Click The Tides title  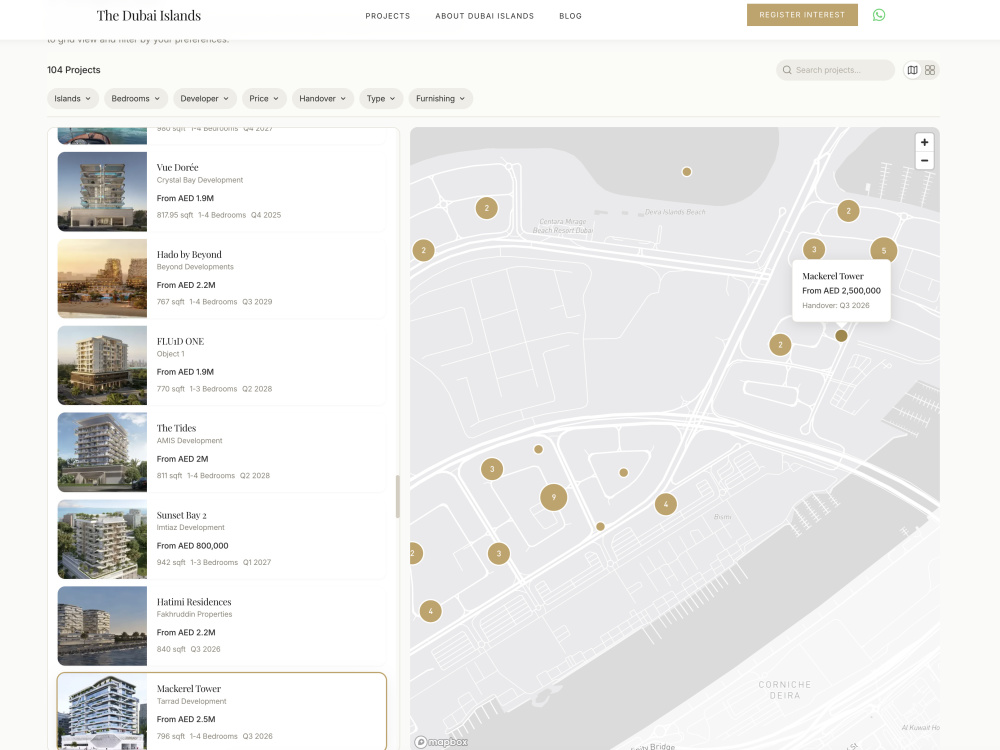point(176,428)
